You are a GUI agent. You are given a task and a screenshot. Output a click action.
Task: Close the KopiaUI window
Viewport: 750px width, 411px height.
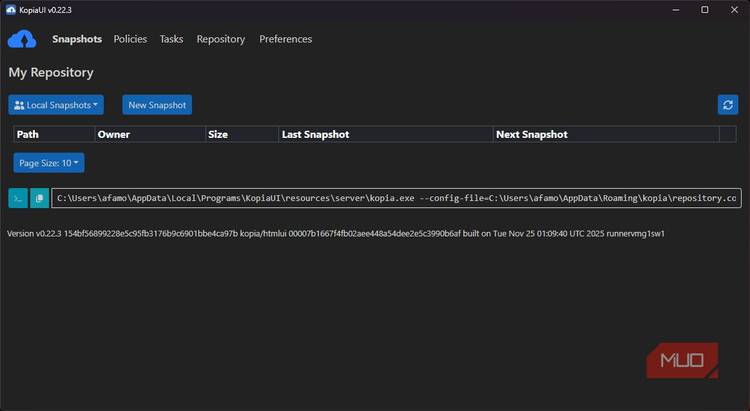pos(734,10)
